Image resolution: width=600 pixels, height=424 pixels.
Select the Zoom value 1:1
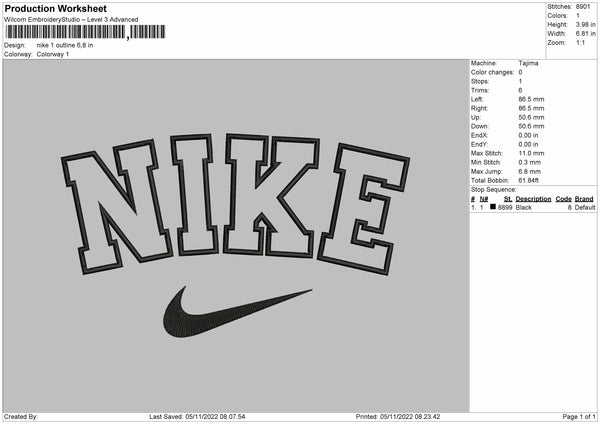(x=580, y=42)
